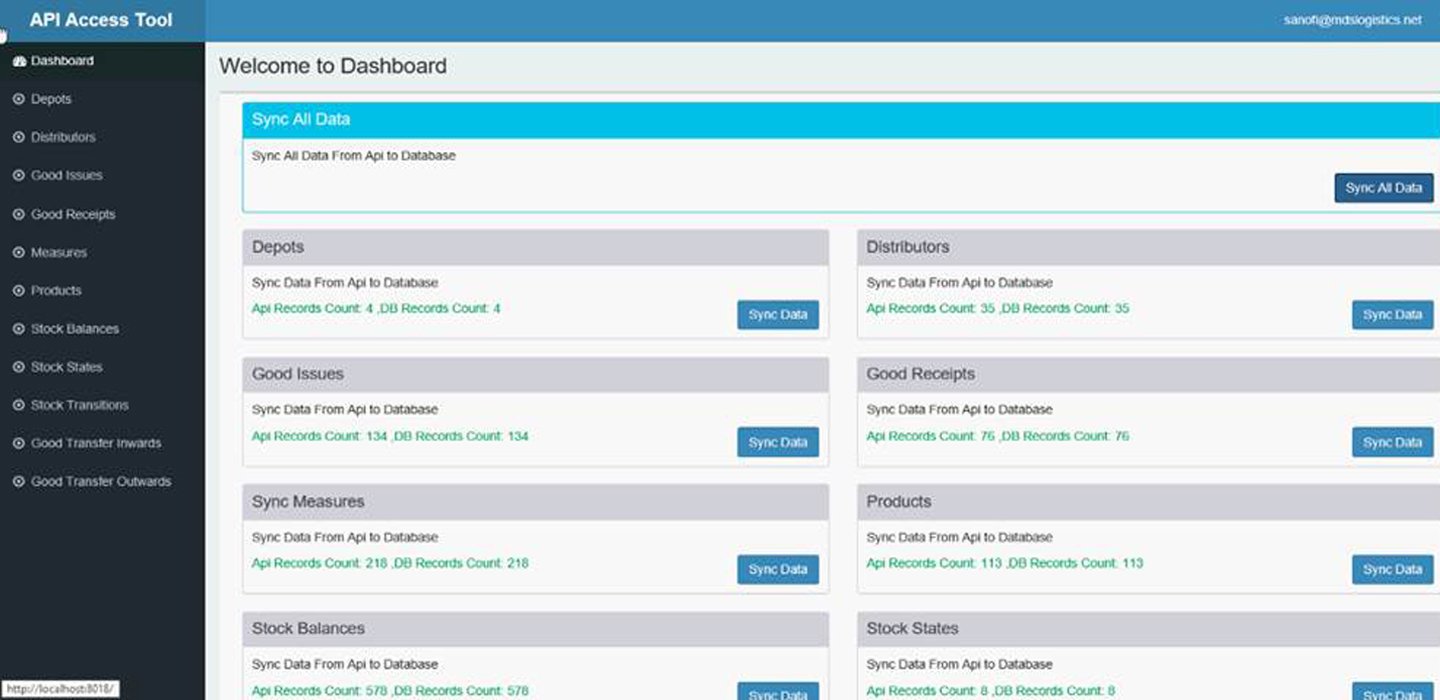Click the Dashboard gauge icon in sidebar
The image size is (1440, 700).
[18, 61]
